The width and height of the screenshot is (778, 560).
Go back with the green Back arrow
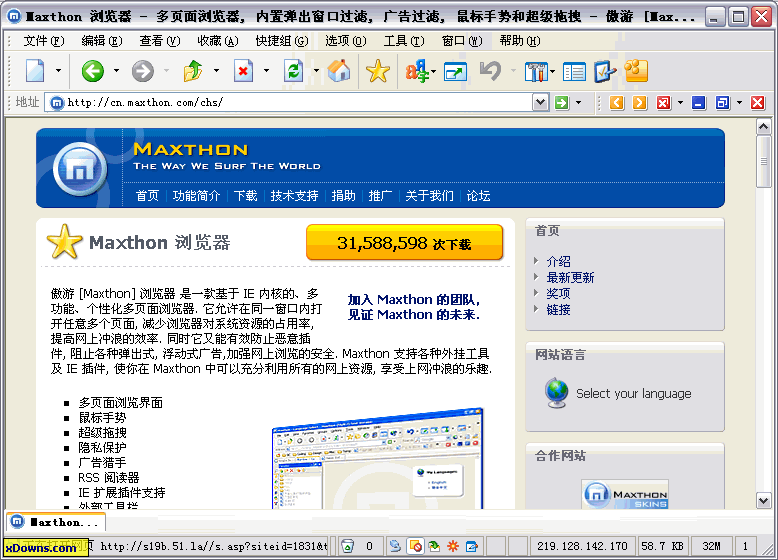93,71
